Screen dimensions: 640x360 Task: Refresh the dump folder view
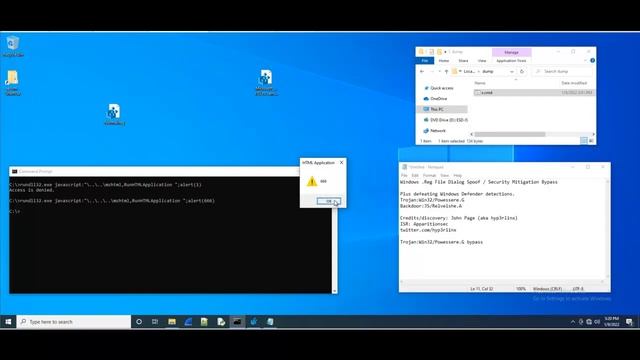[x=522, y=71]
